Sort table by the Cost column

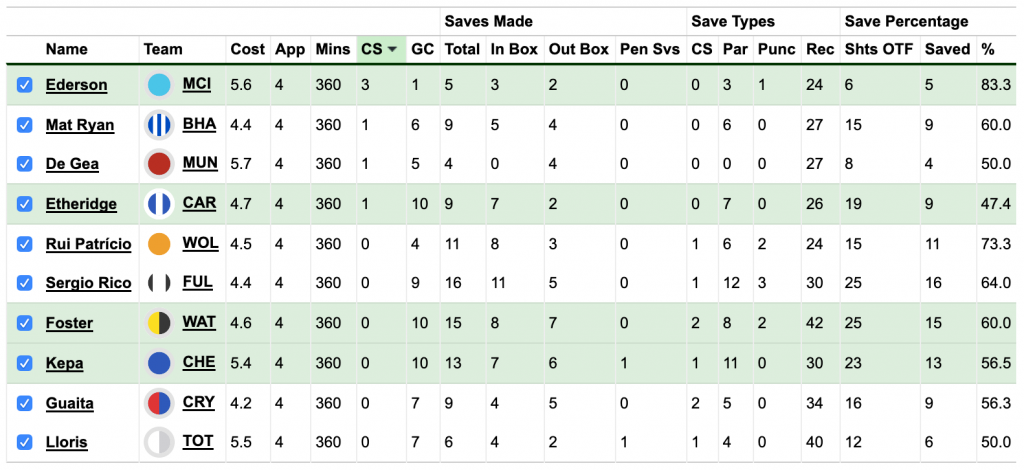tap(247, 49)
